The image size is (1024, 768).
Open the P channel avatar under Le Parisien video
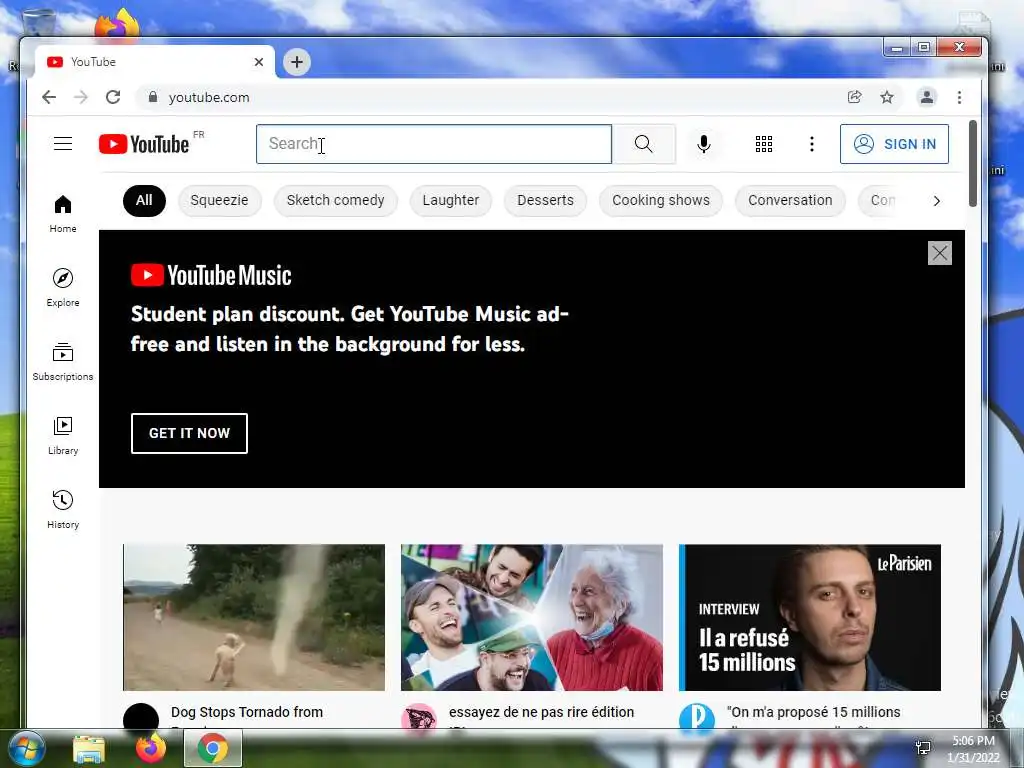[x=697, y=716]
